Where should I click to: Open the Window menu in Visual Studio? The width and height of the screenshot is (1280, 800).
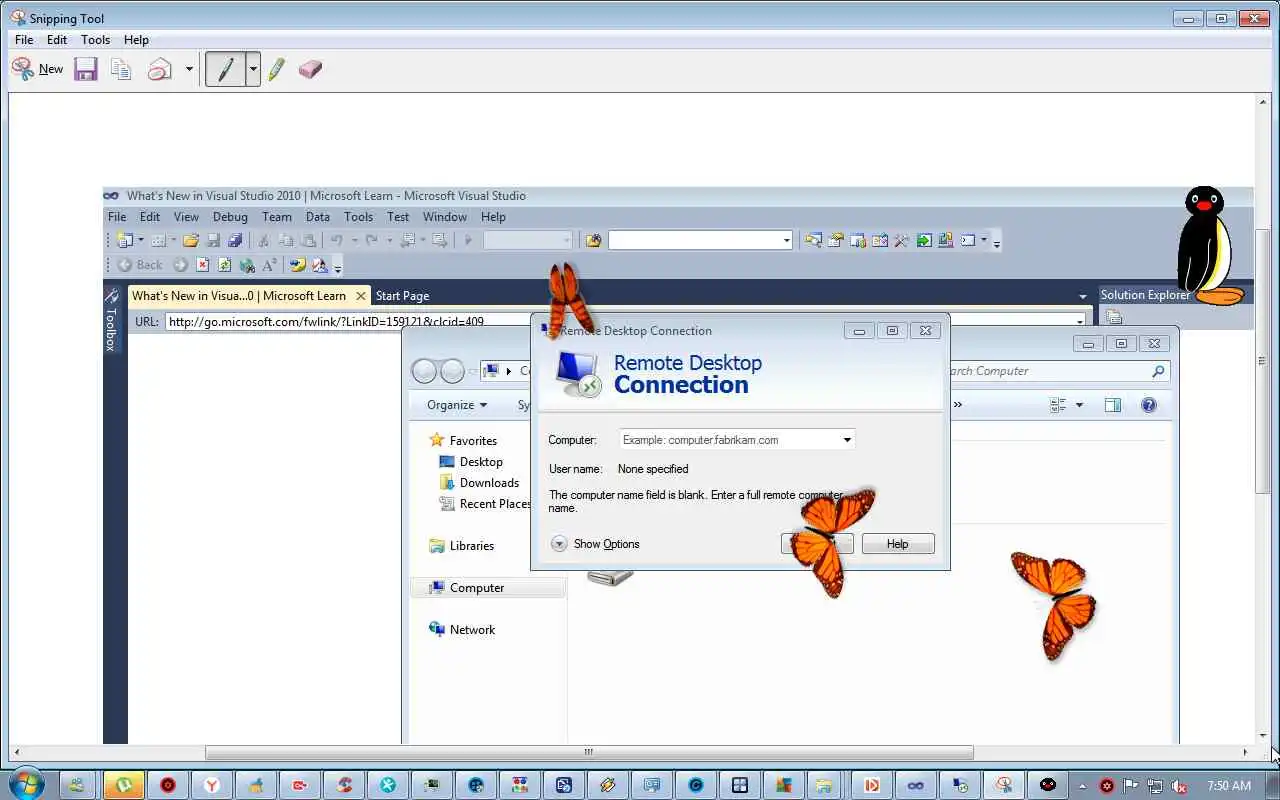pos(445,217)
